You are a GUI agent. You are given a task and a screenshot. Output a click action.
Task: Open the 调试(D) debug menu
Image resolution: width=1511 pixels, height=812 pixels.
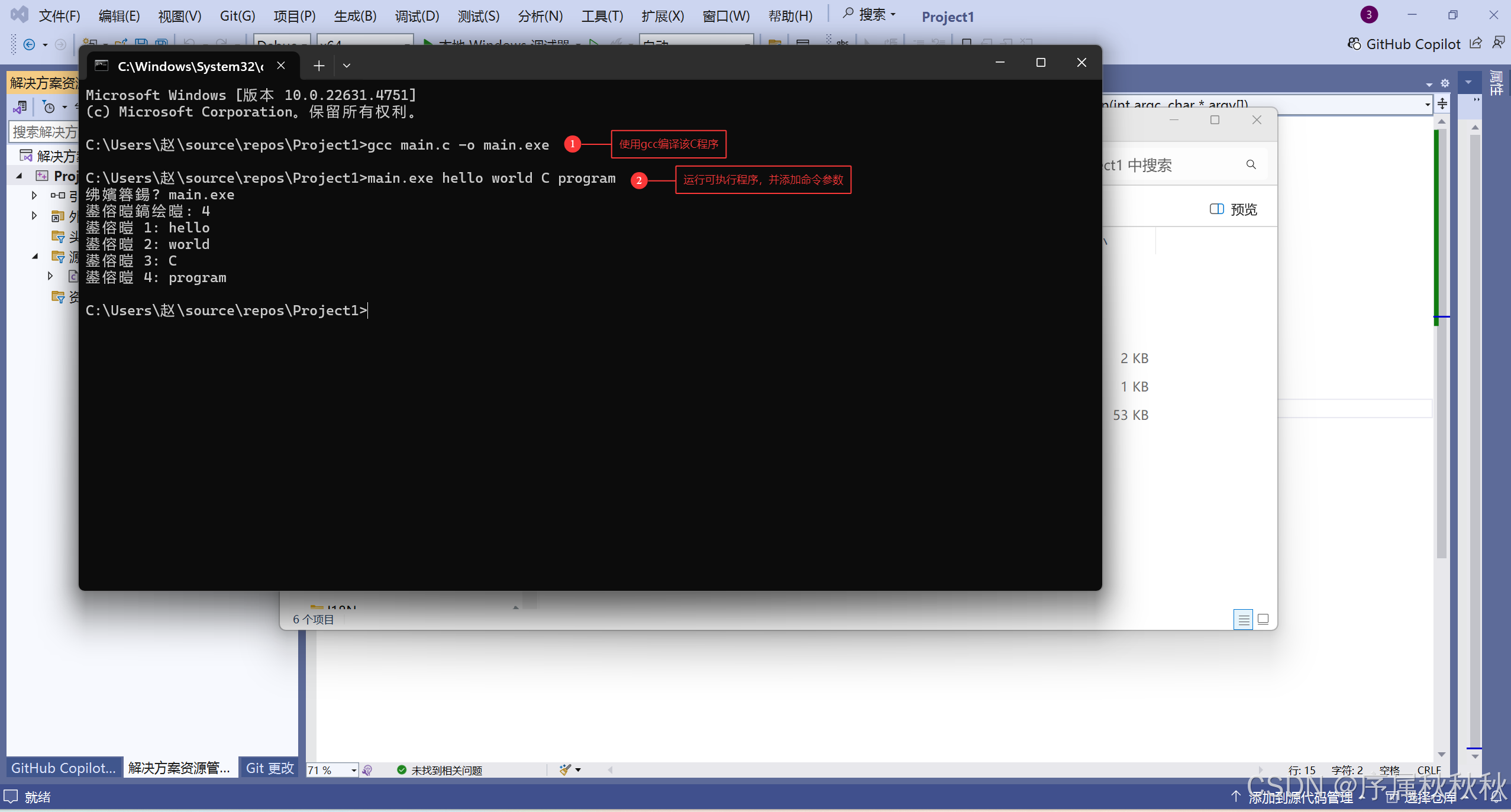tap(417, 16)
